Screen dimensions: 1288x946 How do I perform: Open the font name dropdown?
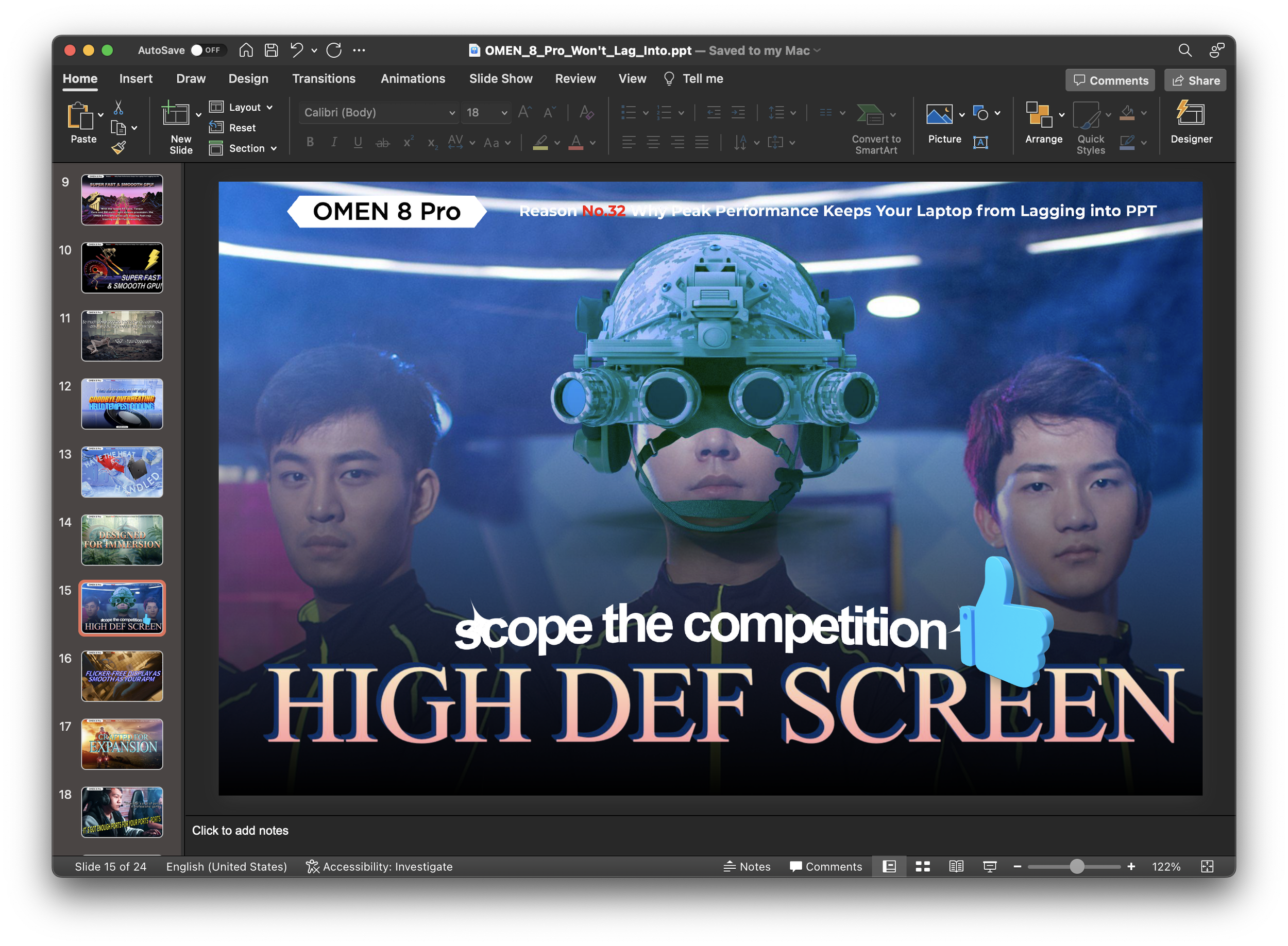(x=452, y=112)
